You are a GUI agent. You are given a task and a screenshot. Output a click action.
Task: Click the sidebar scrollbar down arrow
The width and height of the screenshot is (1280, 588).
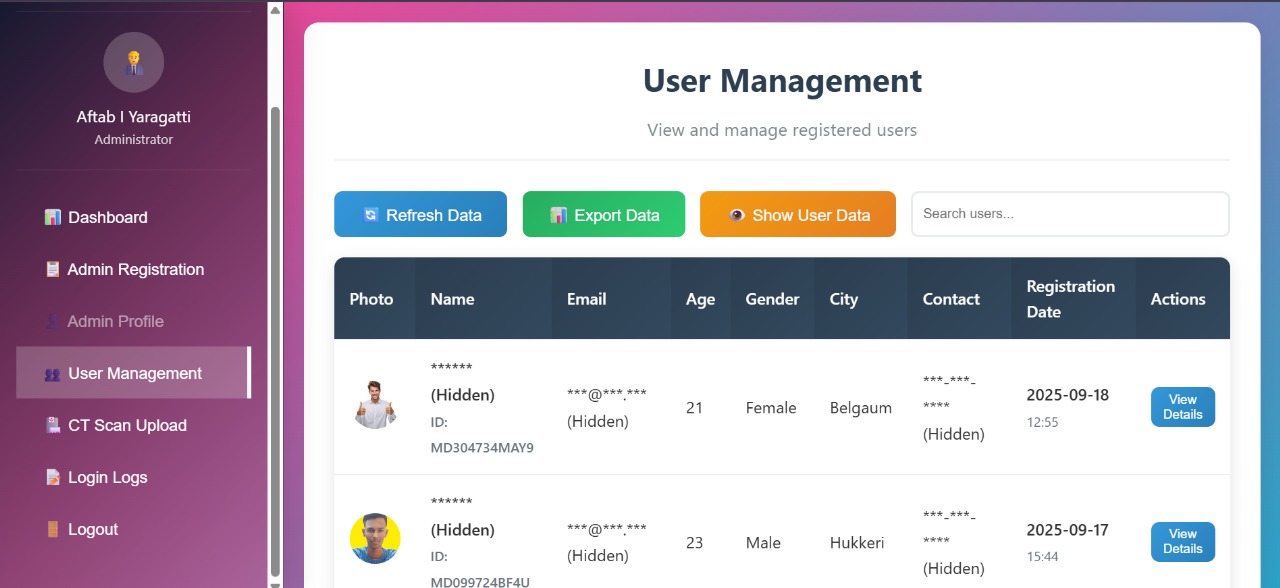(x=275, y=579)
